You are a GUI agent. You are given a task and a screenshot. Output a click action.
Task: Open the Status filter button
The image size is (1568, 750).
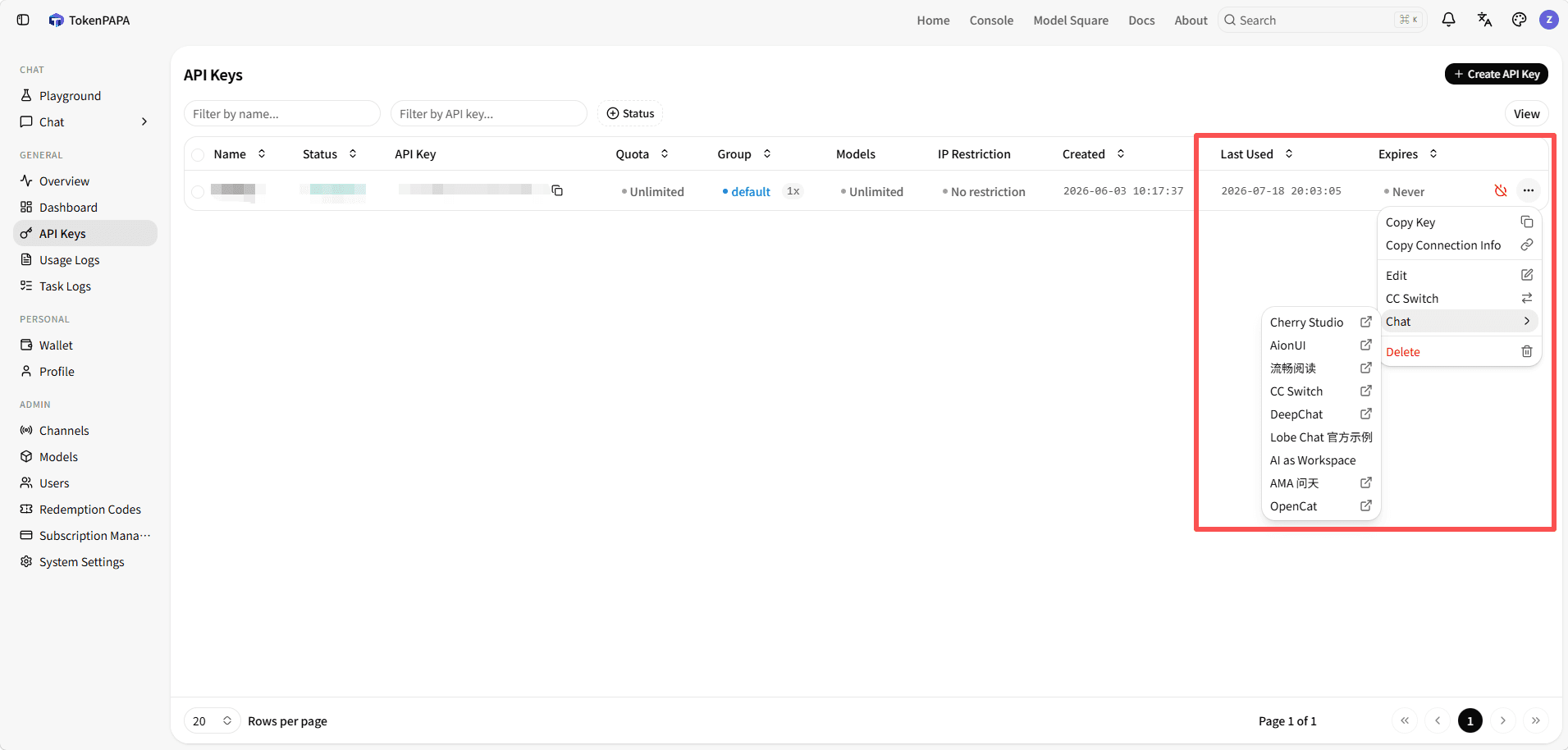click(x=630, y=113)
